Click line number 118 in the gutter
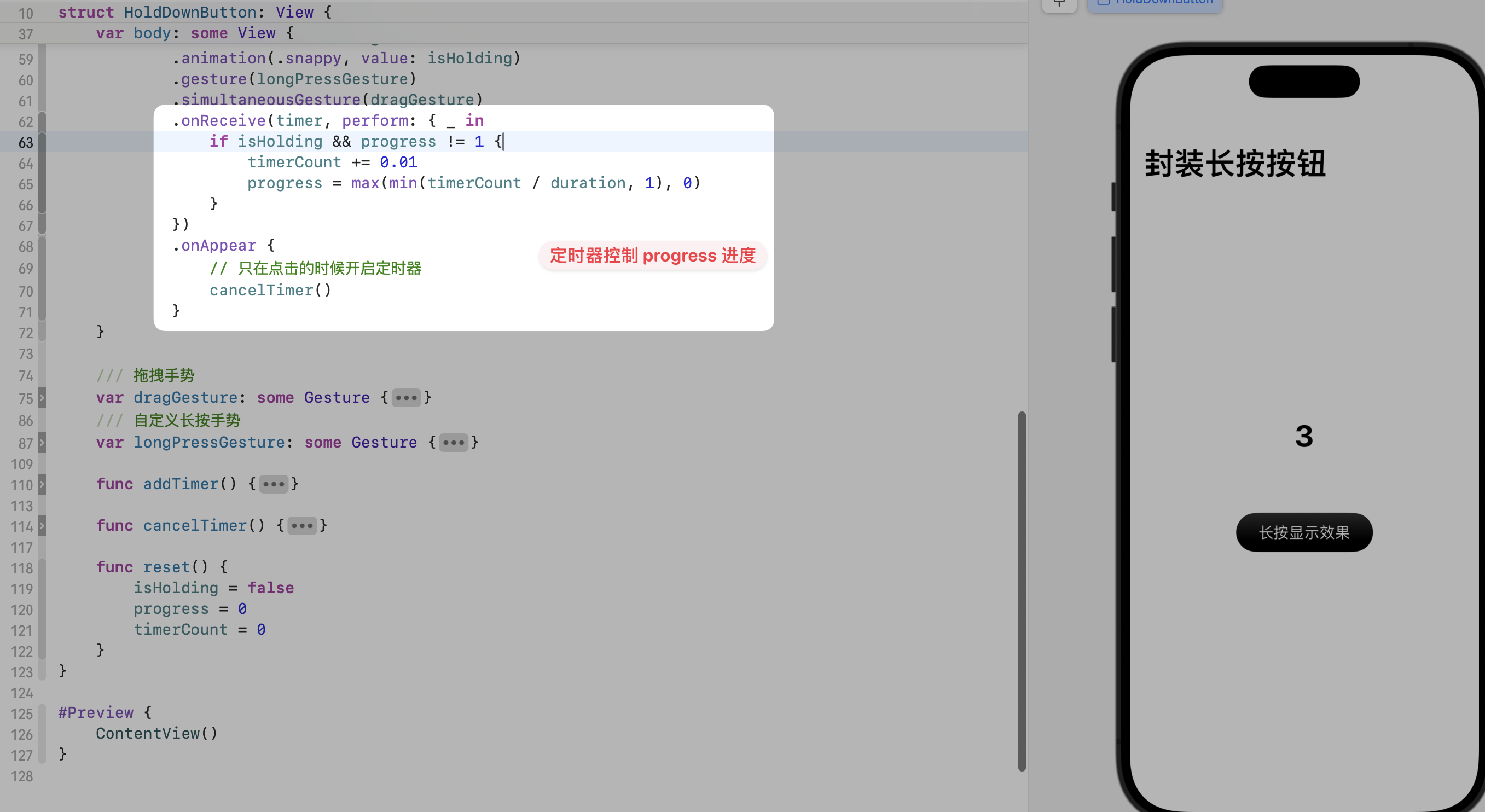1485x812 pixels. (22, 568)
